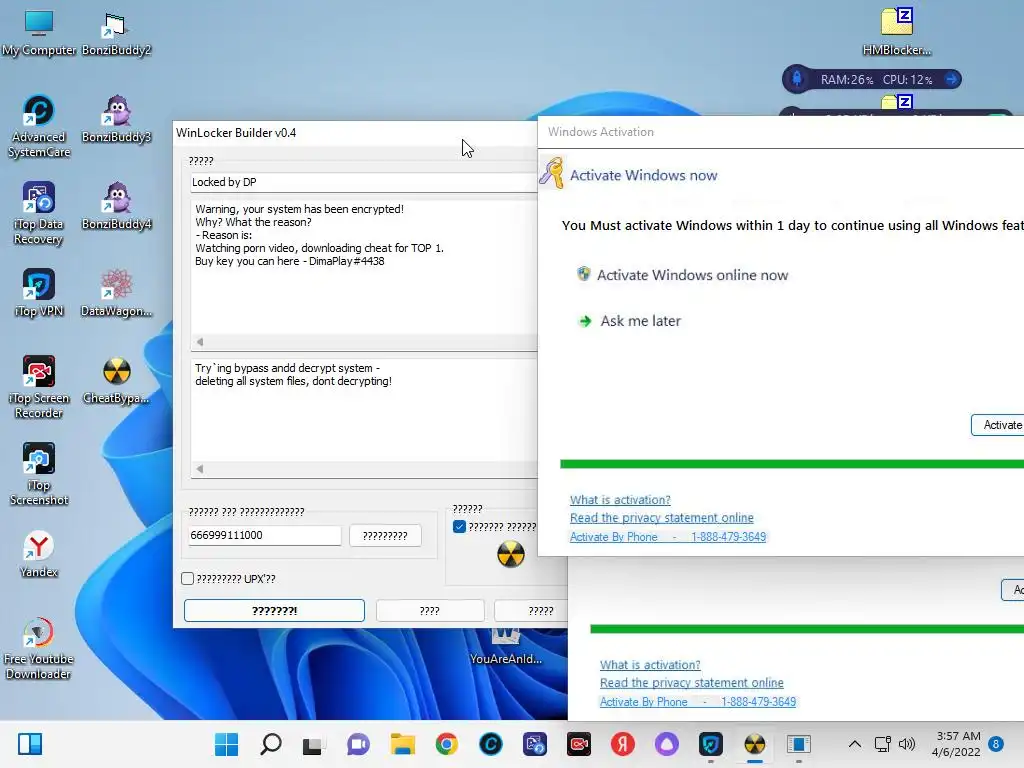Open purple Alice assistant taskbar icon
Viewport: 1024px width, 768px height.
tap(667, 744)
